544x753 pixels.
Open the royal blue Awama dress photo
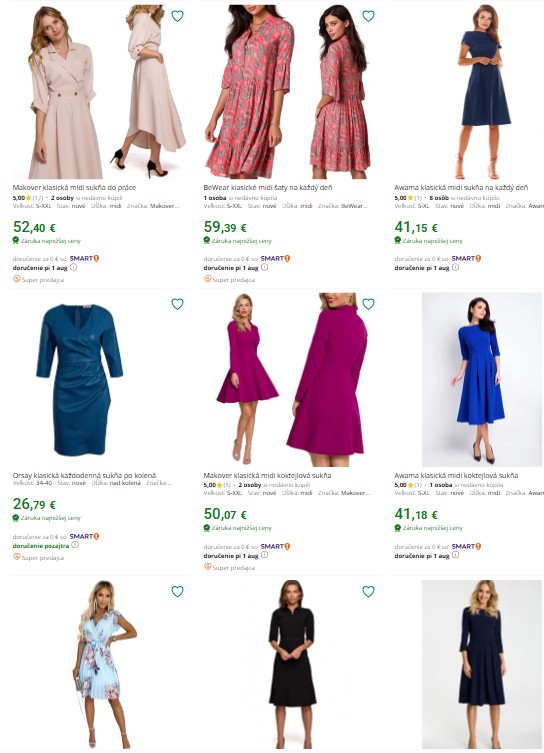coord(482,379)
